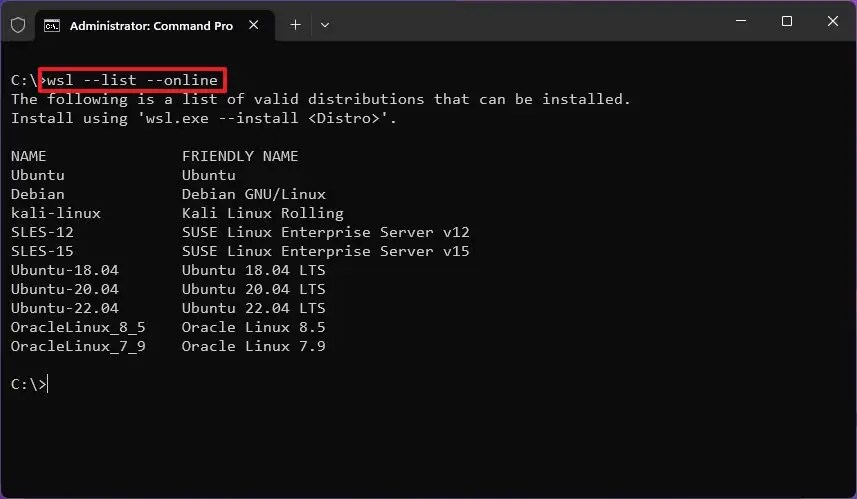Viewport: 857px width, 499px height.
Task: Click 'SLES-12' distribution name
Action: 42,232
